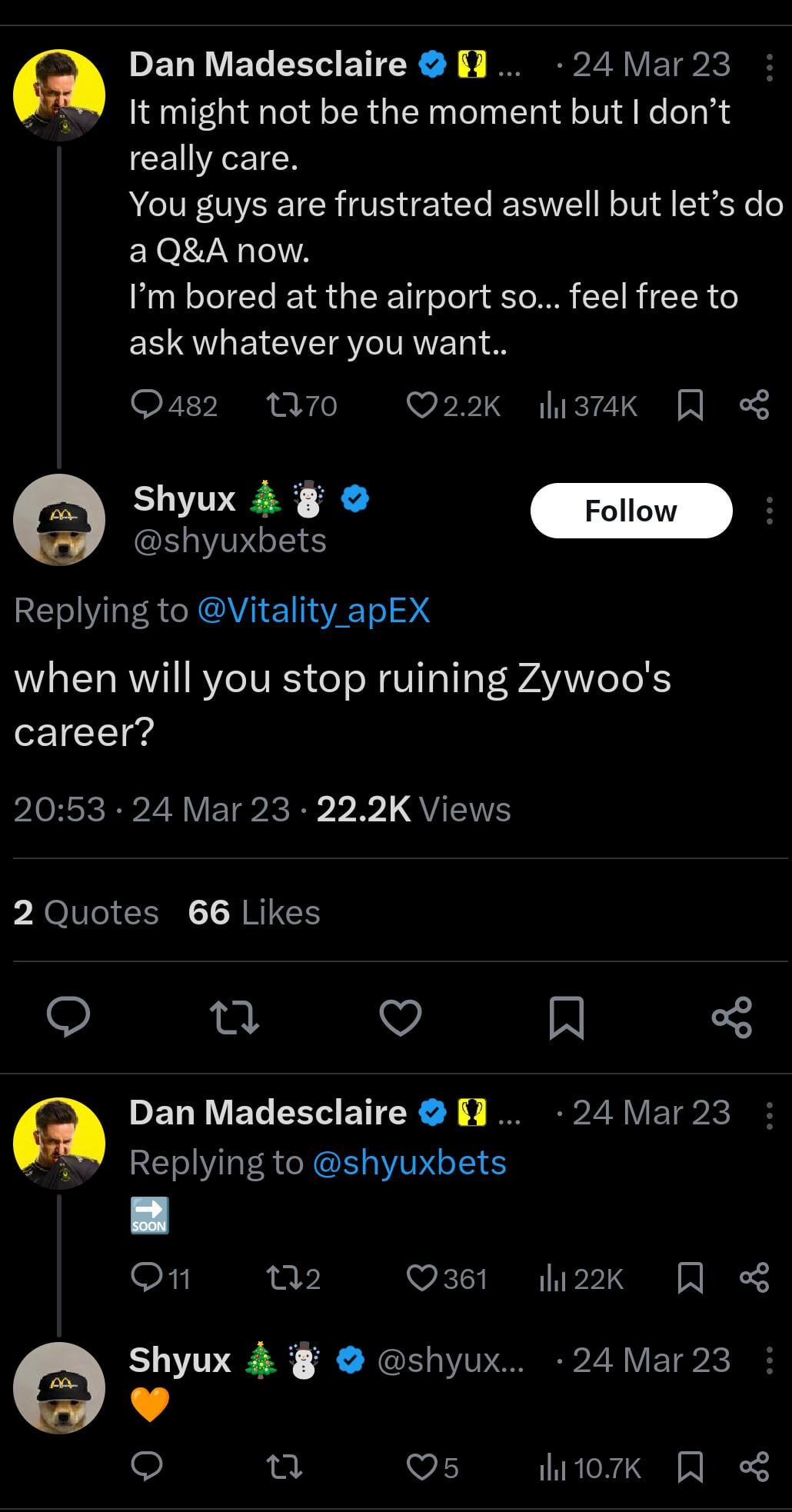792x1512 pixels.
Task: Like Shyux's orange heart reply
Action: 421,1467
